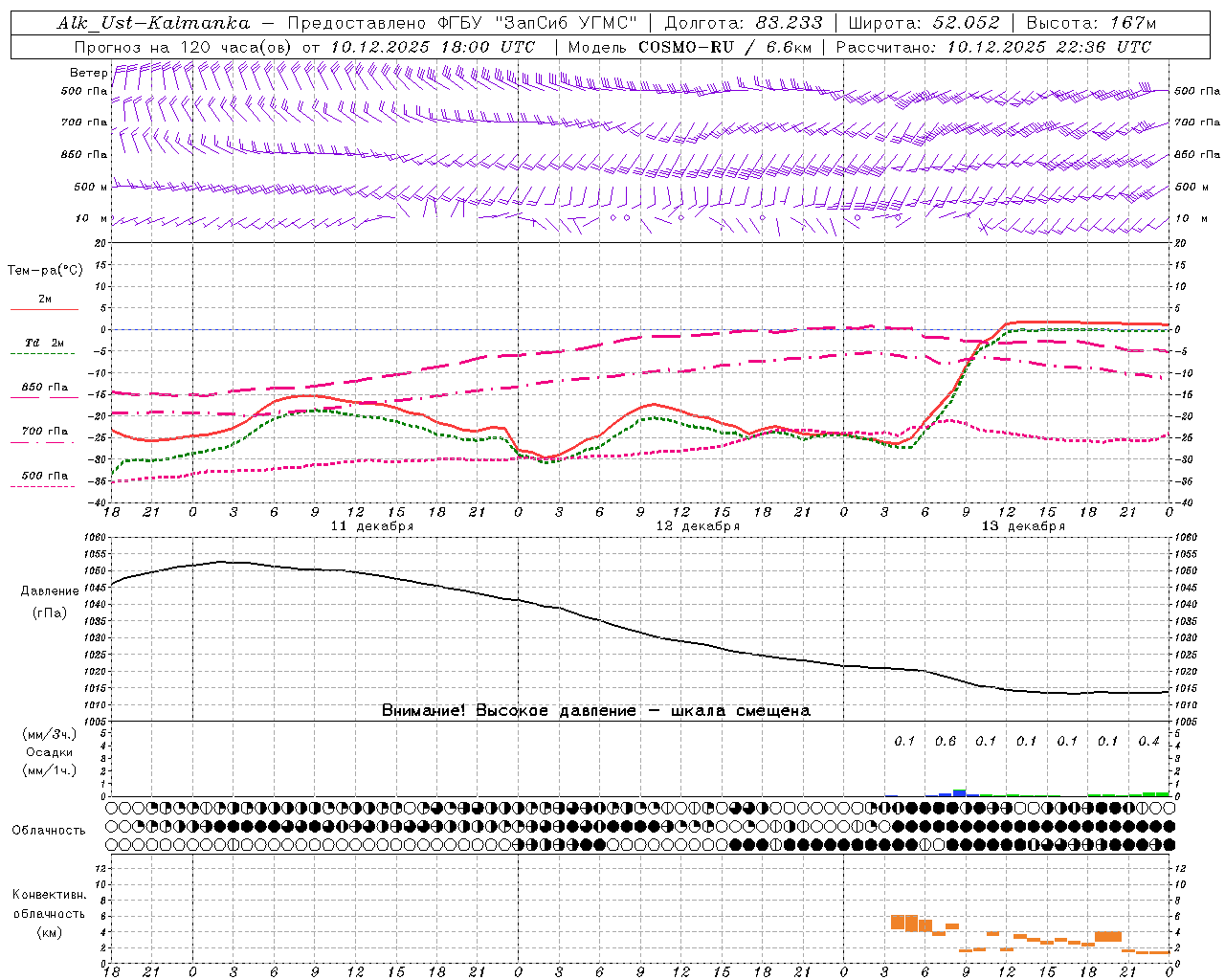Select the '-40' value on left temperature axis
1225x980 pixels.
[97, 502]
